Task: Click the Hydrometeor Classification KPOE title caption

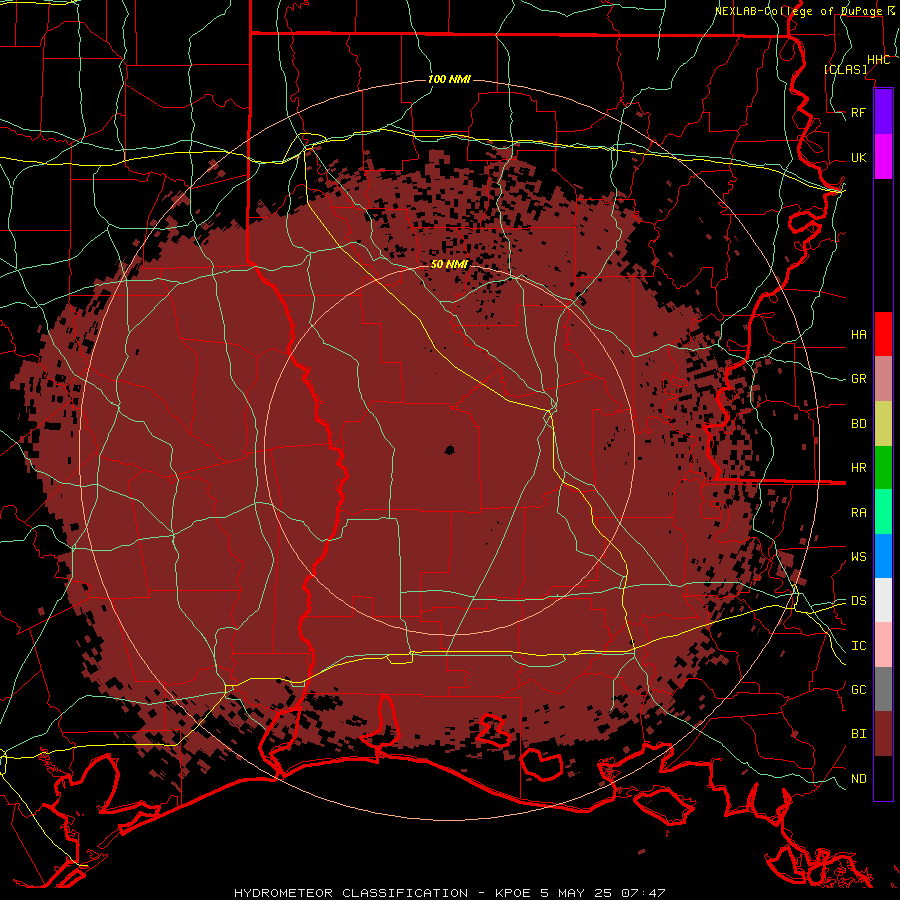Action: click(449, 893)
